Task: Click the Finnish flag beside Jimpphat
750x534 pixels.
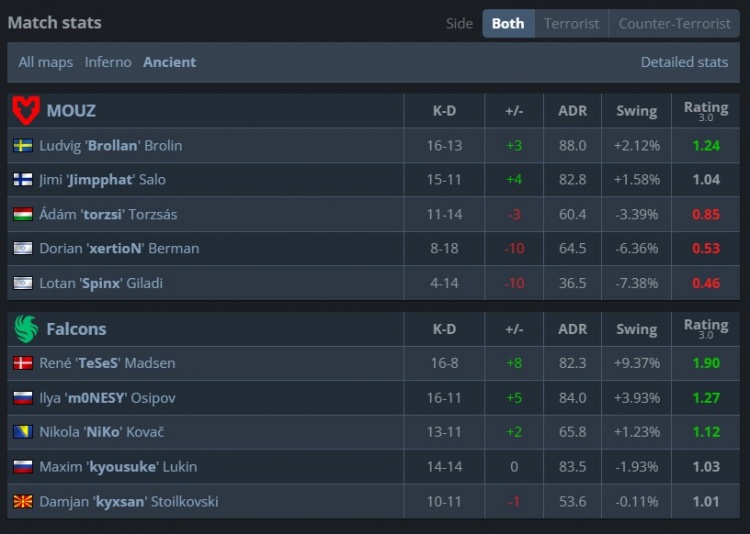Action: coord(23,180)
